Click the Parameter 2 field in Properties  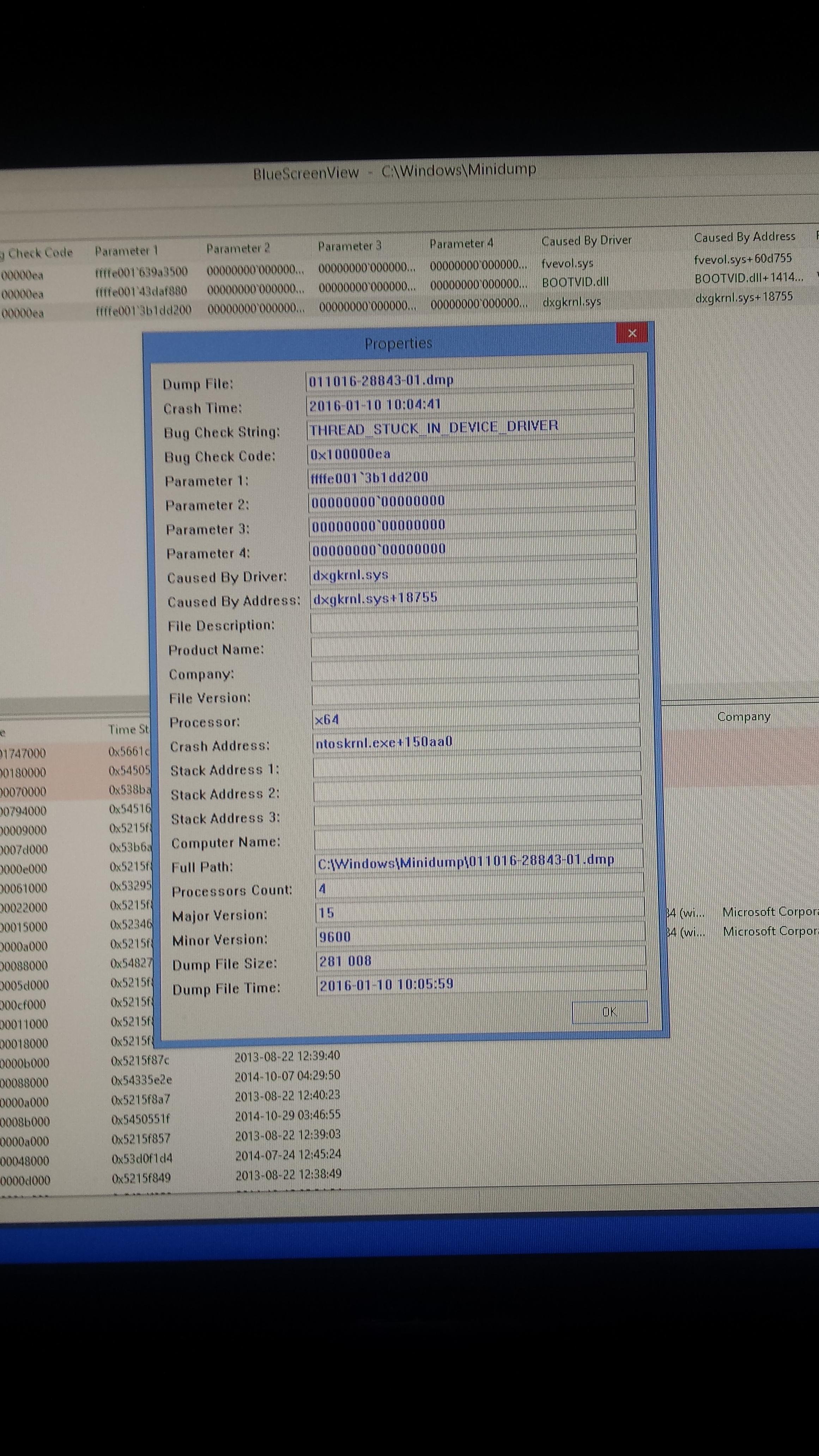(472, 500)
